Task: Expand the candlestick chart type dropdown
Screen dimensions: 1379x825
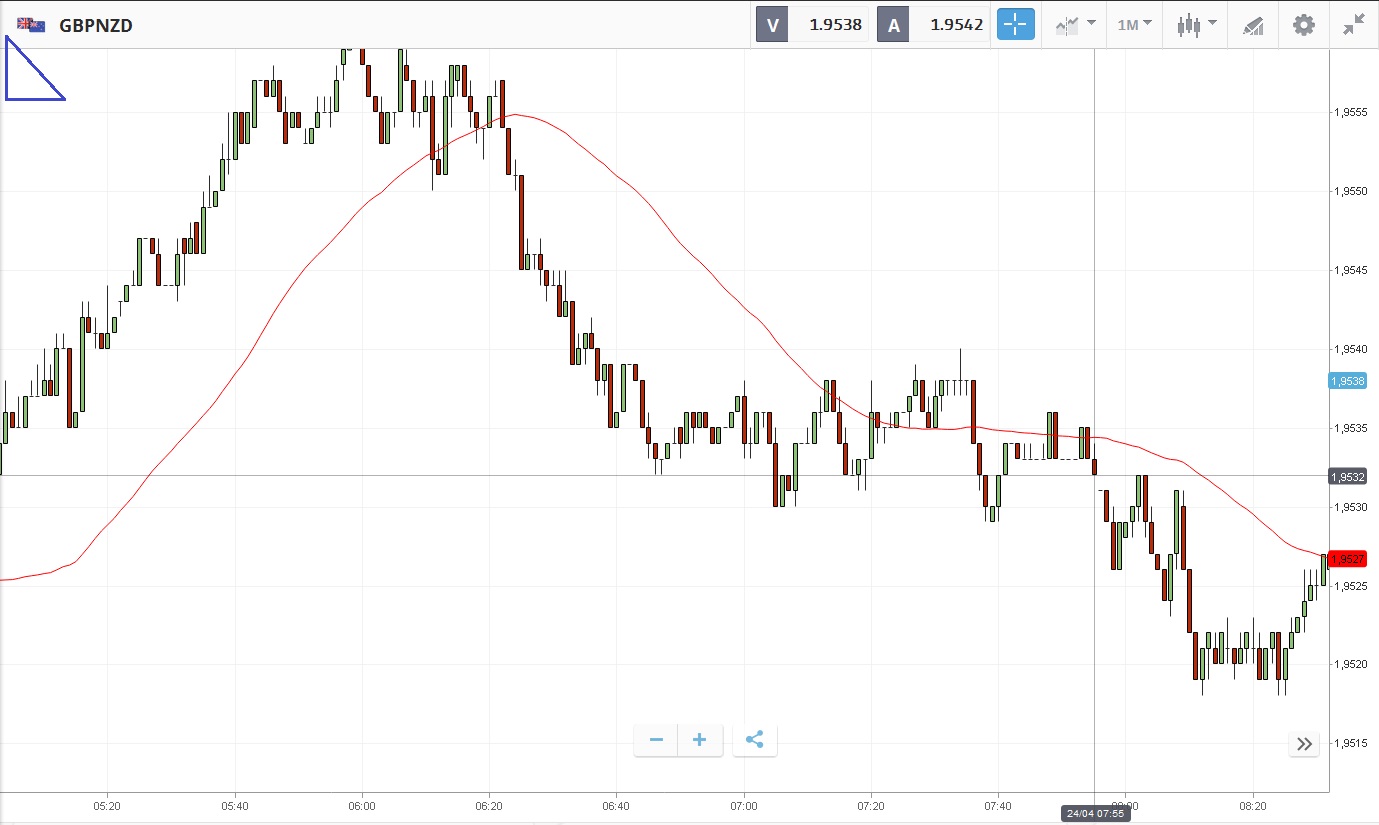Action: tap(1196, 25)
